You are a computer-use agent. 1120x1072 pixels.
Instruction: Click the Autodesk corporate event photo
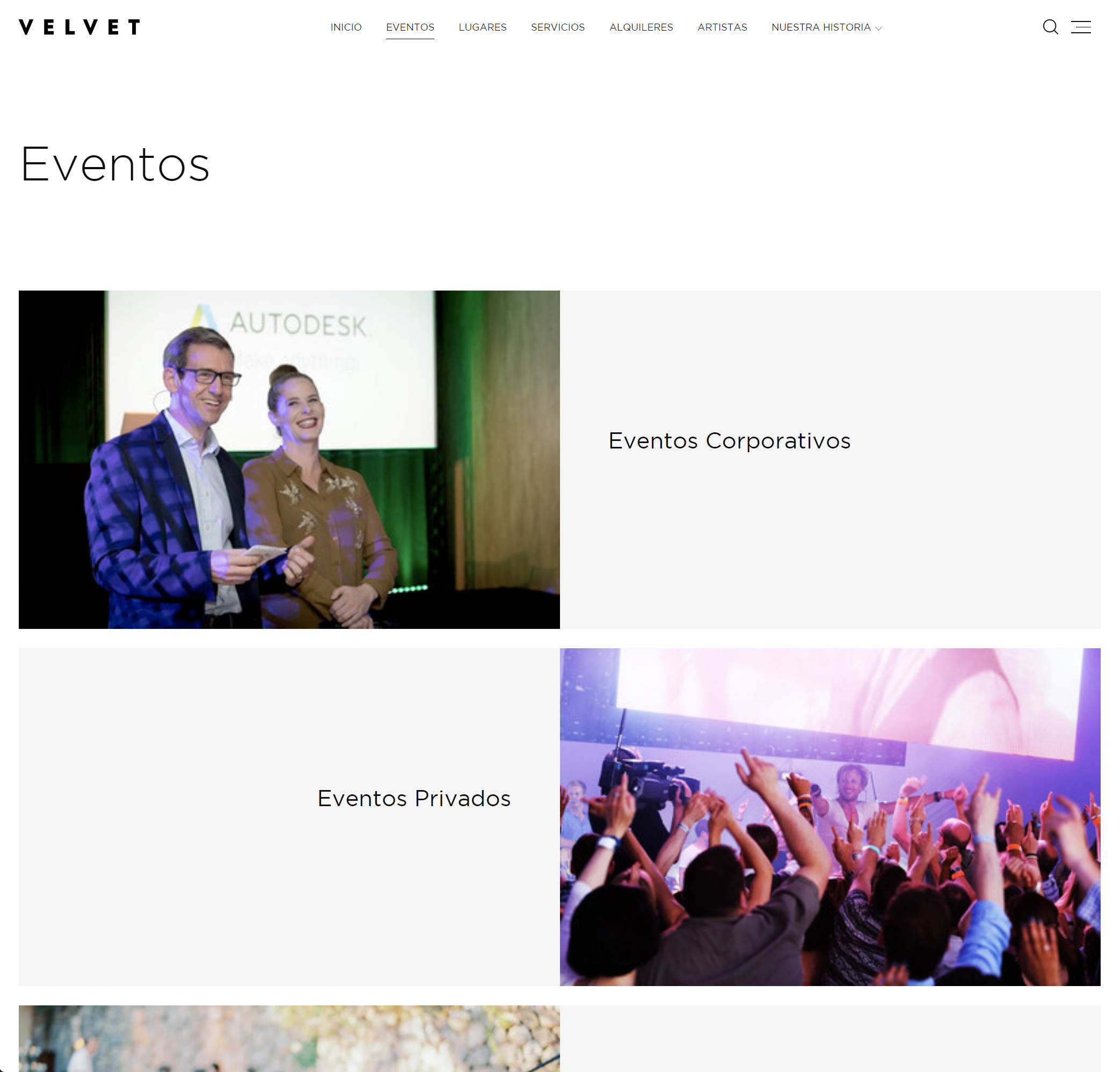(x=289, y=459)
